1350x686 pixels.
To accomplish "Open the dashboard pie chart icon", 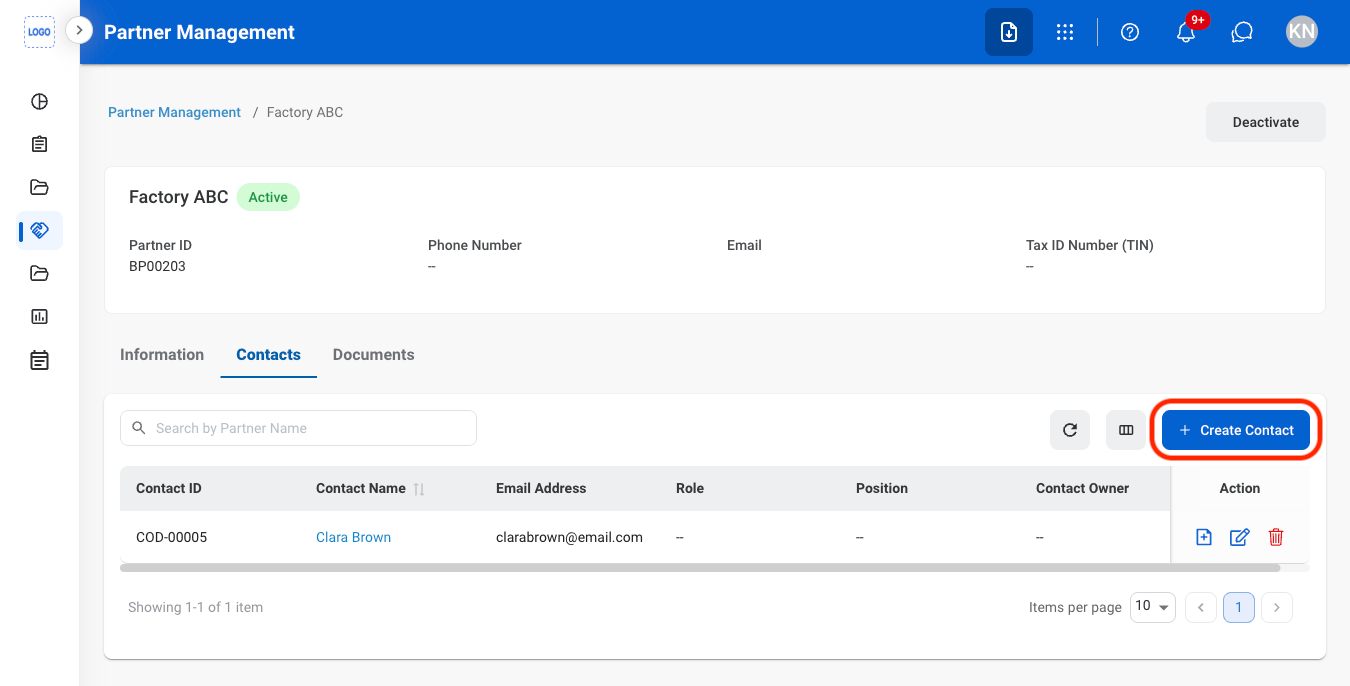I will pyautogui.click(x=39, y=101).
